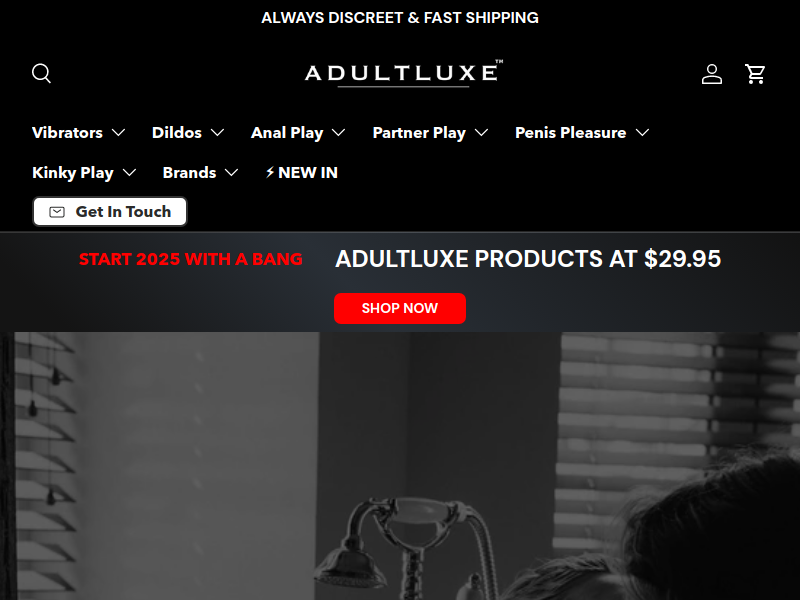
Task: Expand the Kinky Play chevron
Action: [x=130, y=172]
